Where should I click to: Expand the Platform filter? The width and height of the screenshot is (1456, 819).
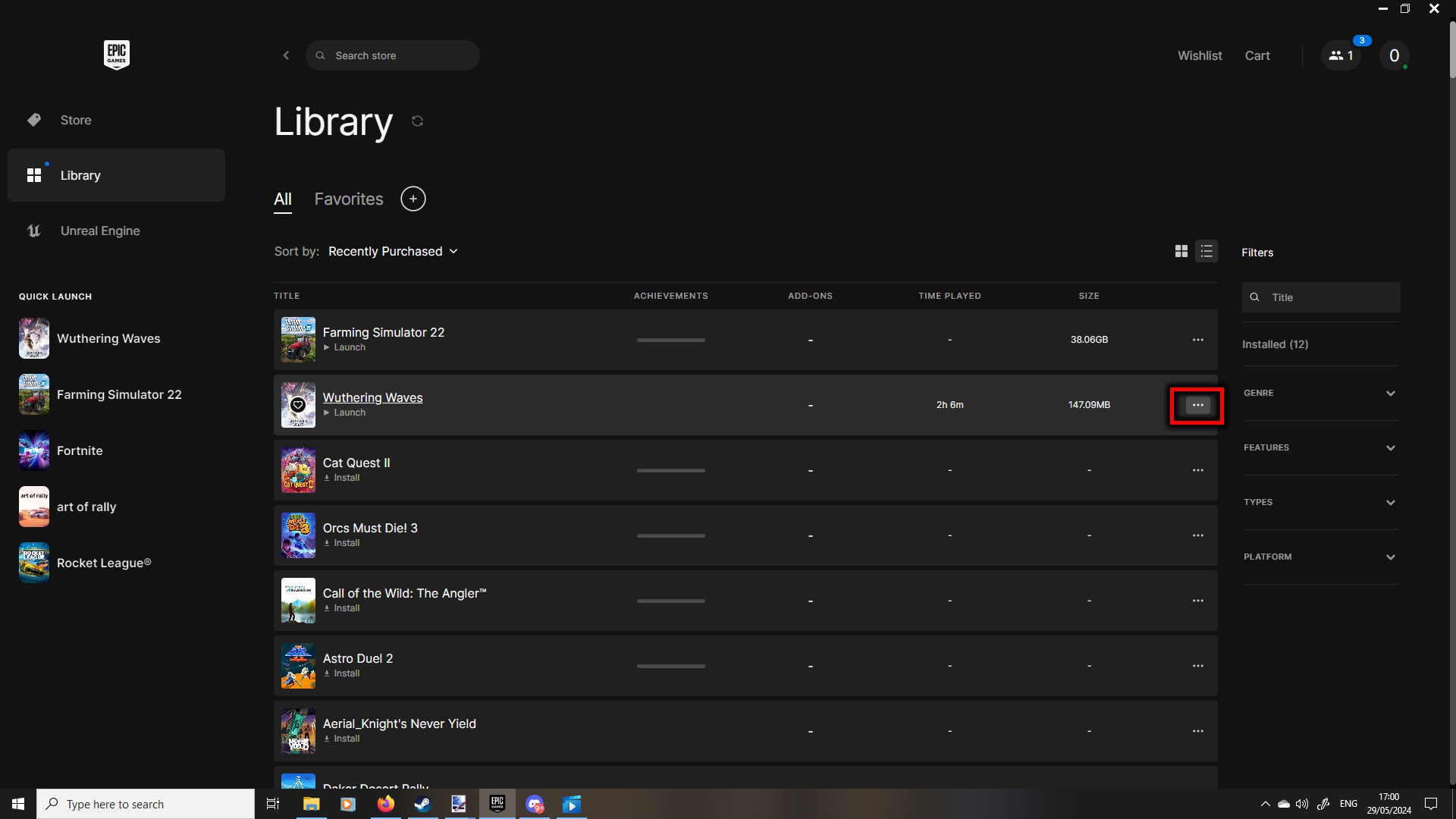pyautogui.click(x=1320, y=557)
